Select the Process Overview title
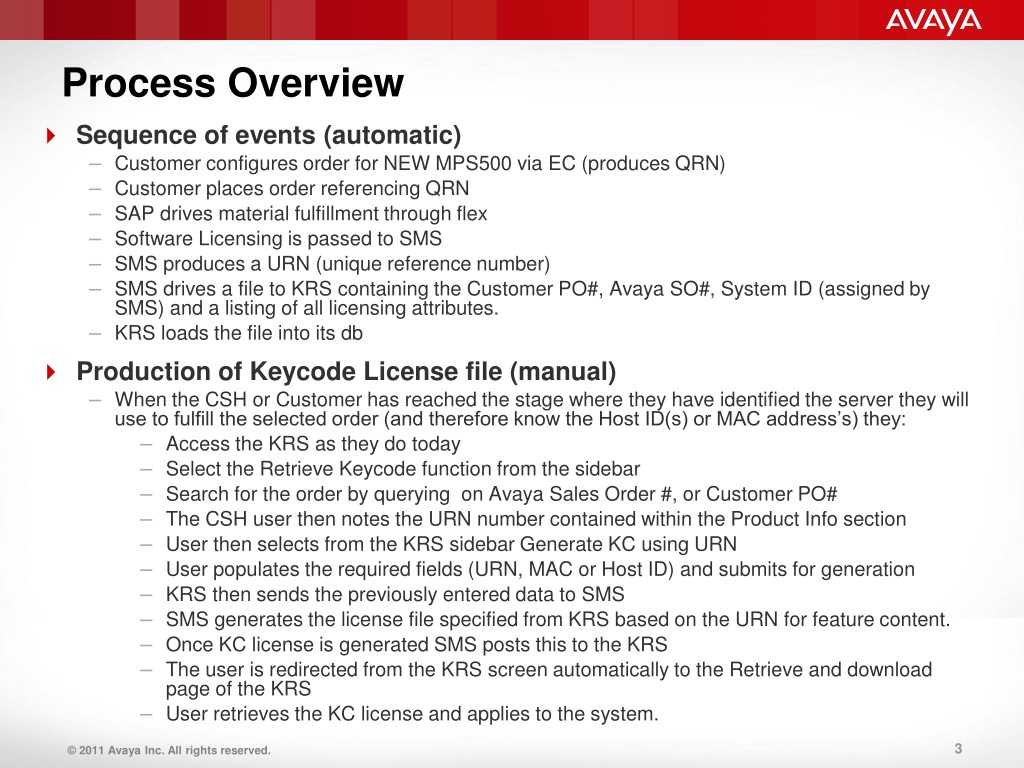Image resolution: width=1024 pixels, height=768 pixels. coord(233,83)
